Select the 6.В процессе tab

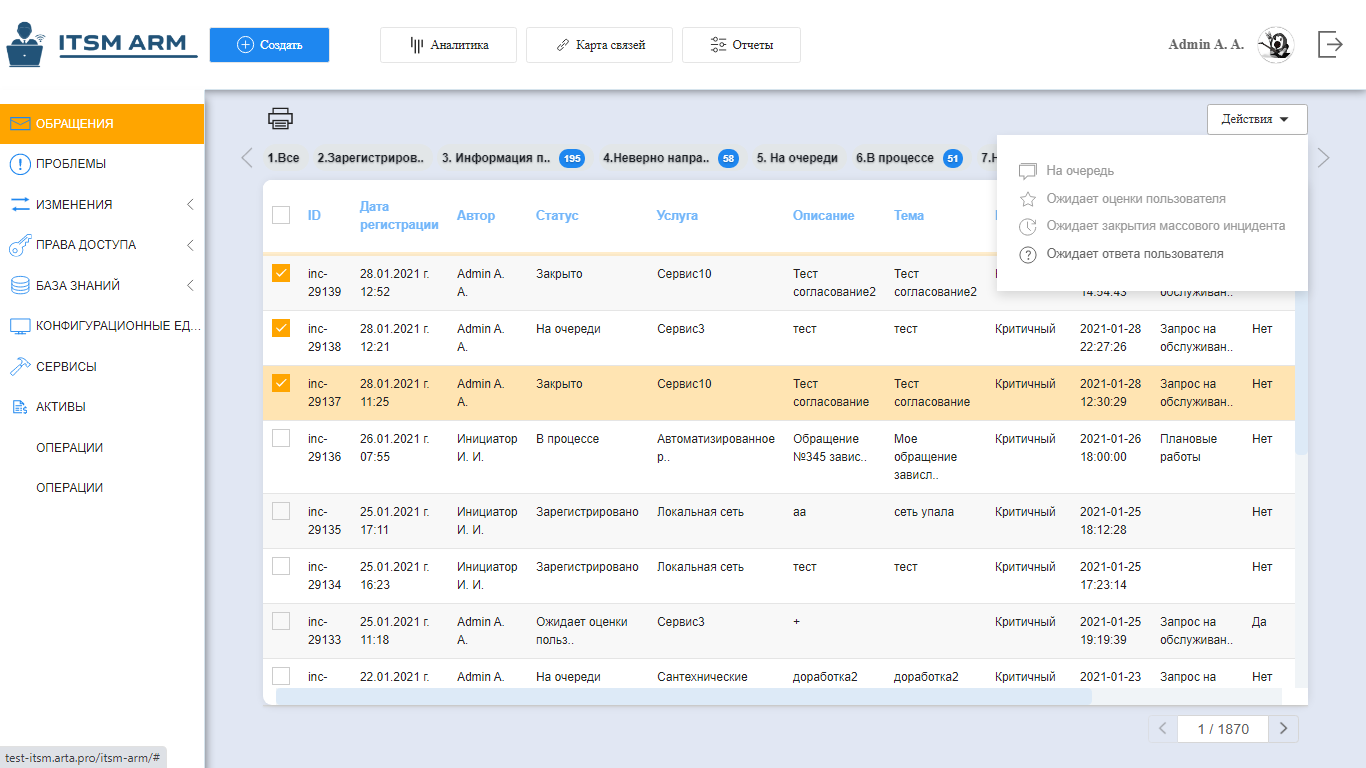(x=908, y=158)
